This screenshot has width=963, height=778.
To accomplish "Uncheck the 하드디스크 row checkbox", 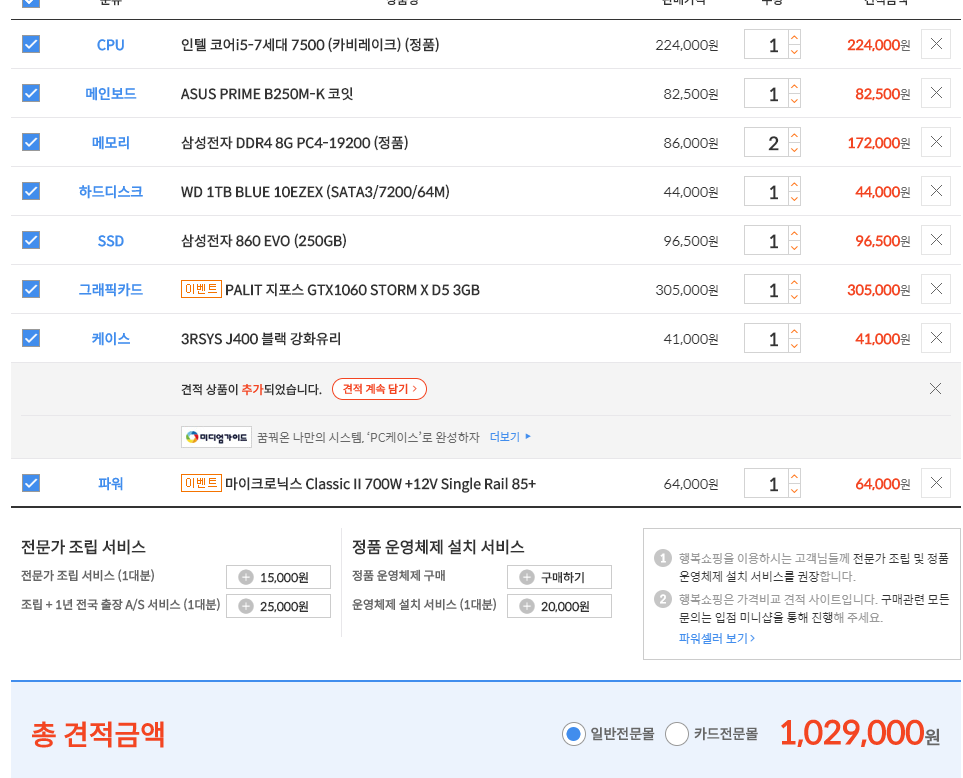I will pos(31,191).
